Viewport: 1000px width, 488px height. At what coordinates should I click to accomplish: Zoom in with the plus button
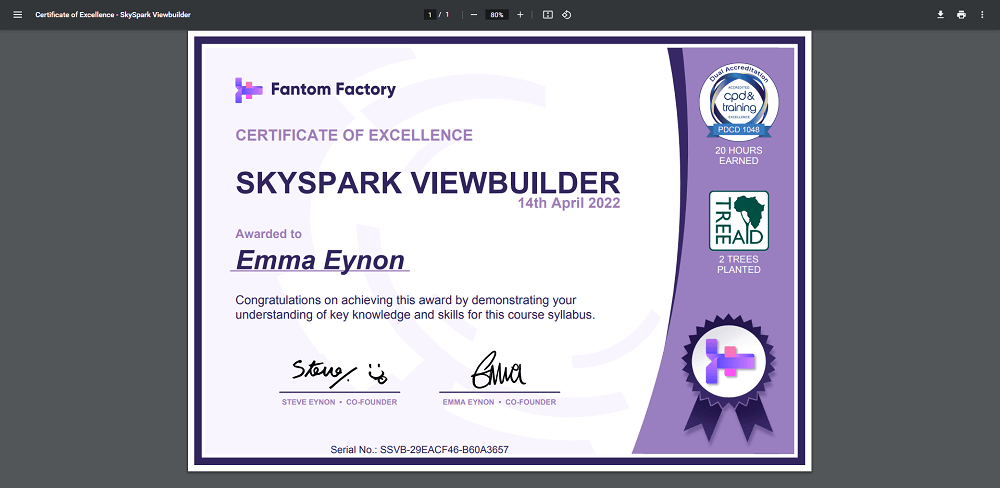(x=520, y=15)
